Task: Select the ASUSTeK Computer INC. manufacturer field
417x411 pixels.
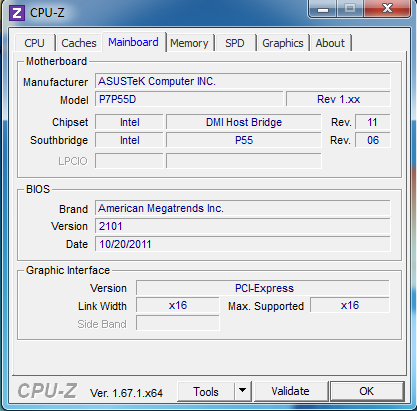Action: tap(243, 81)
